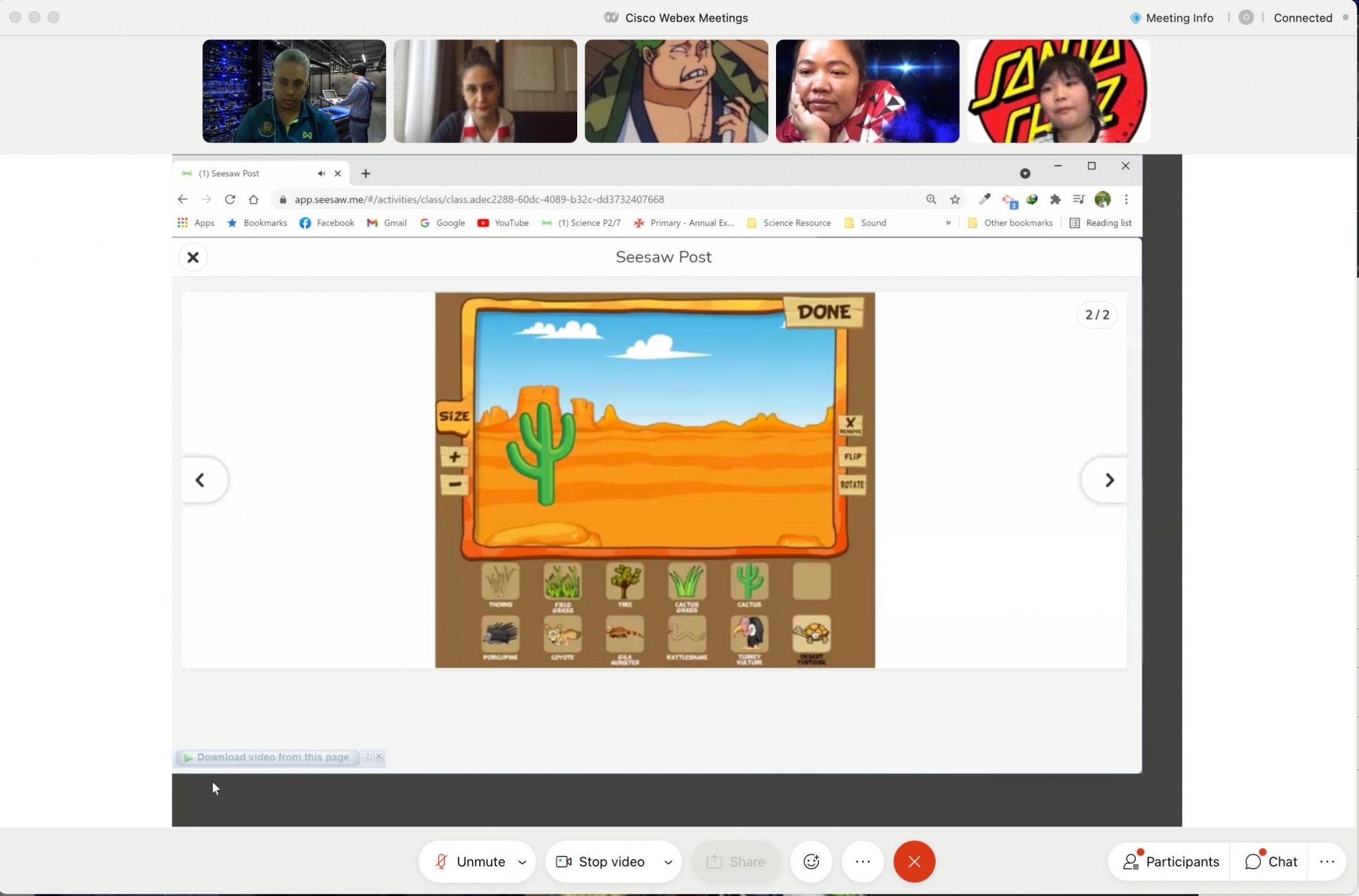Screen dimensions: 1359x896
Task: Open the (1) Science P2/7 bookmark
Action: pyautogui.click(x=582, y=223)
